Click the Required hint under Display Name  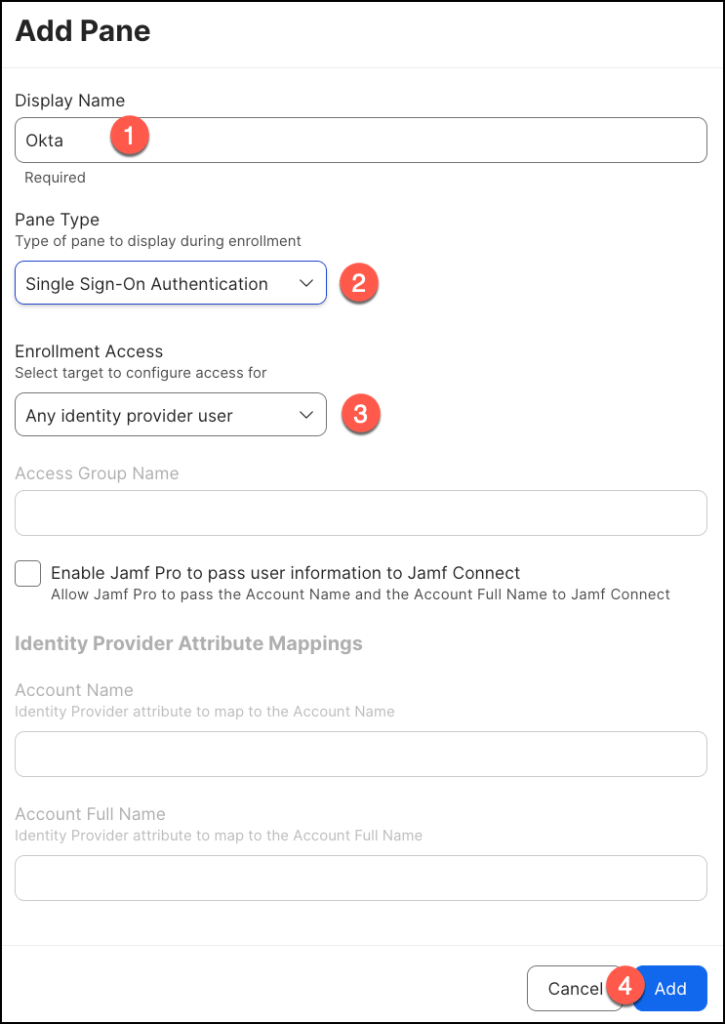click(x=55, y=178)
